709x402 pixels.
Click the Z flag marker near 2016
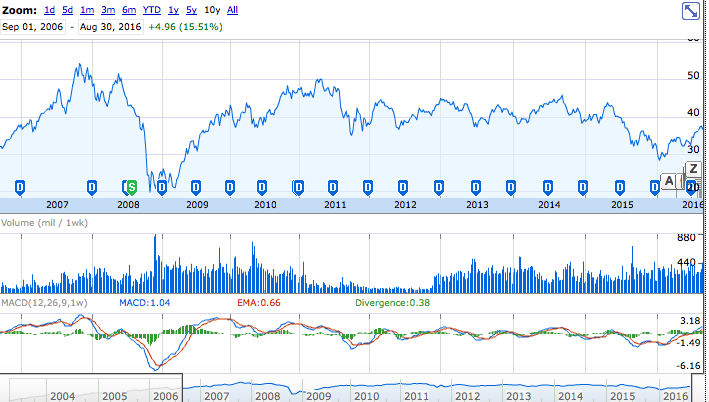(693, 170)
